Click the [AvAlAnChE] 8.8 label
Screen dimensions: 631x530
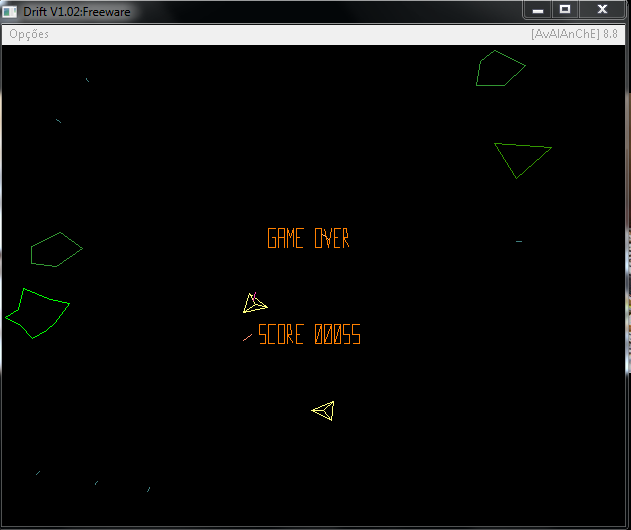coord(574,34)
